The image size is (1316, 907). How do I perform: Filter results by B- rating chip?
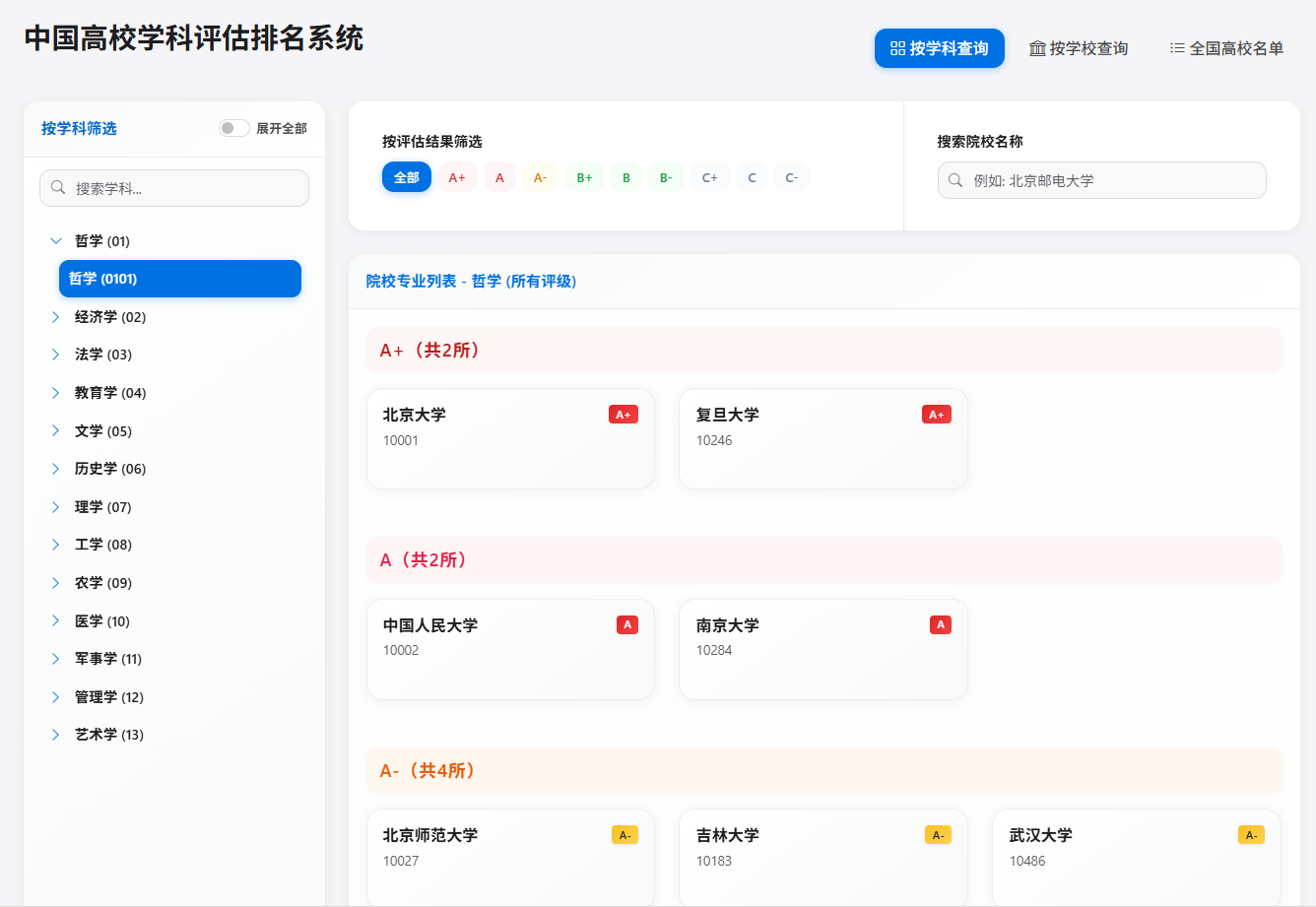click(666, 177)
